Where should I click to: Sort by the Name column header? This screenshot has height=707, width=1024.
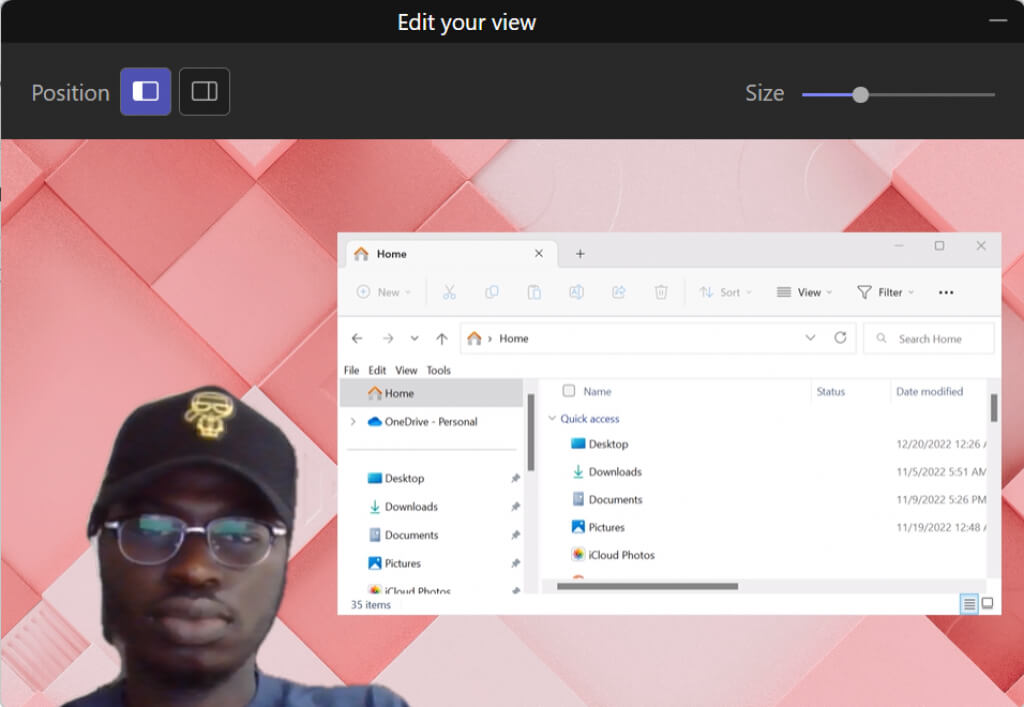[x=598, y=392]
